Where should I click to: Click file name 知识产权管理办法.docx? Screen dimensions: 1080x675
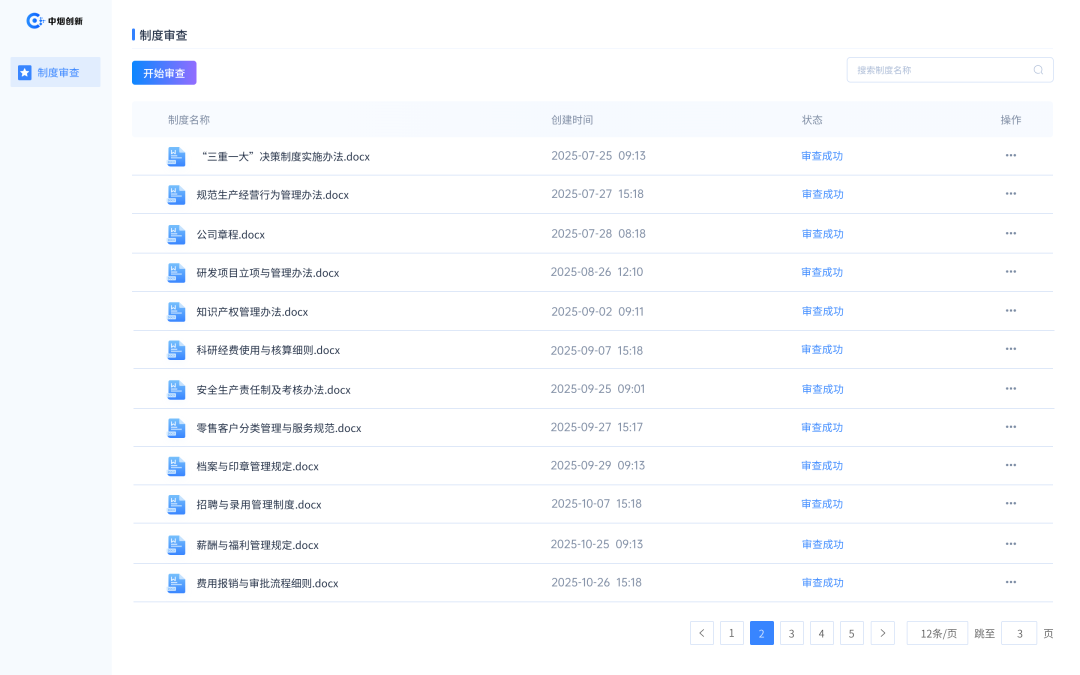pyautogui.click(x=252, y=312)
